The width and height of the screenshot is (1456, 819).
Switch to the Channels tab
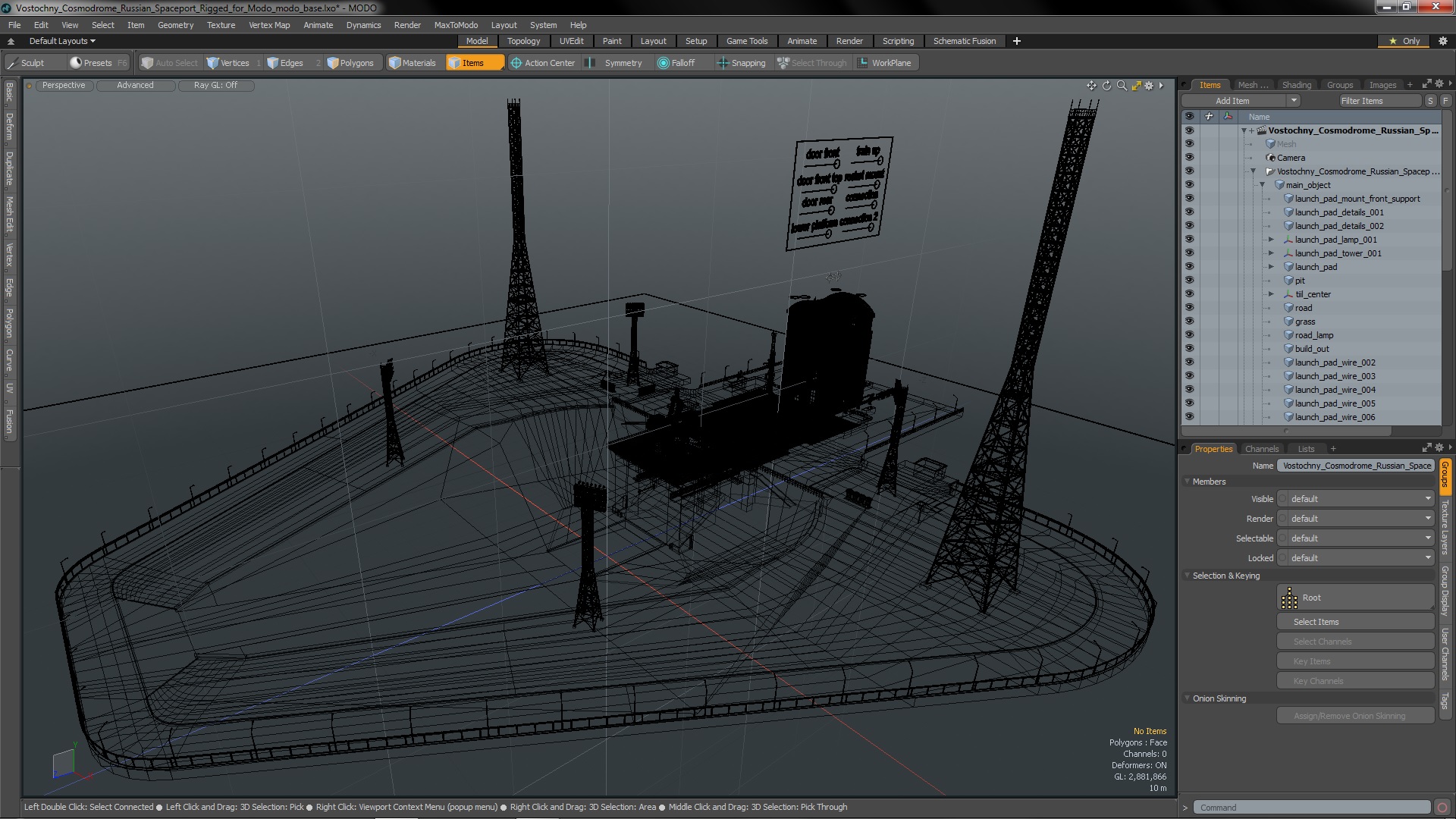(x=1262, y=449)
